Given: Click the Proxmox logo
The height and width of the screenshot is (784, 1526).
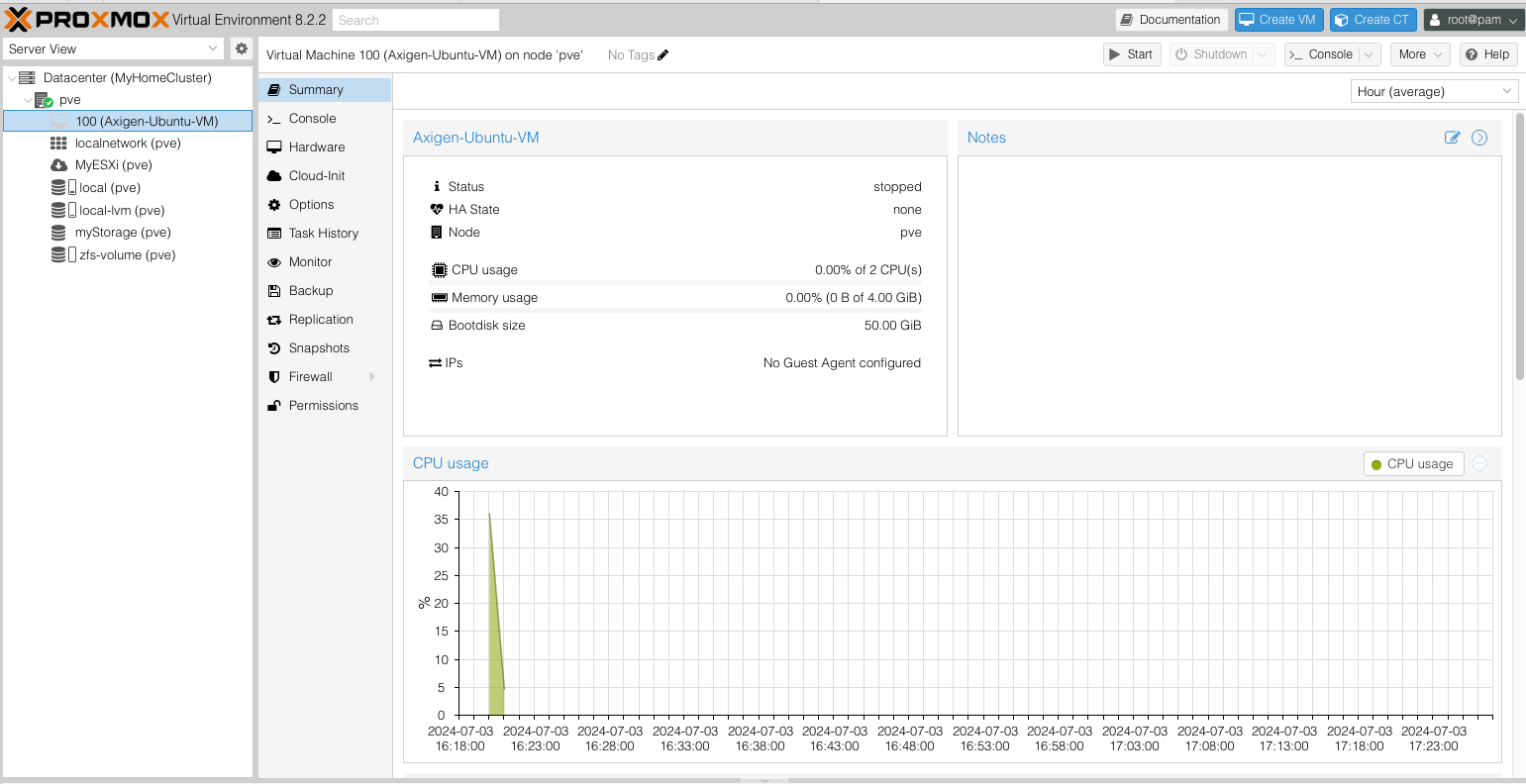Looking at the screenshot, I should 87,19.
